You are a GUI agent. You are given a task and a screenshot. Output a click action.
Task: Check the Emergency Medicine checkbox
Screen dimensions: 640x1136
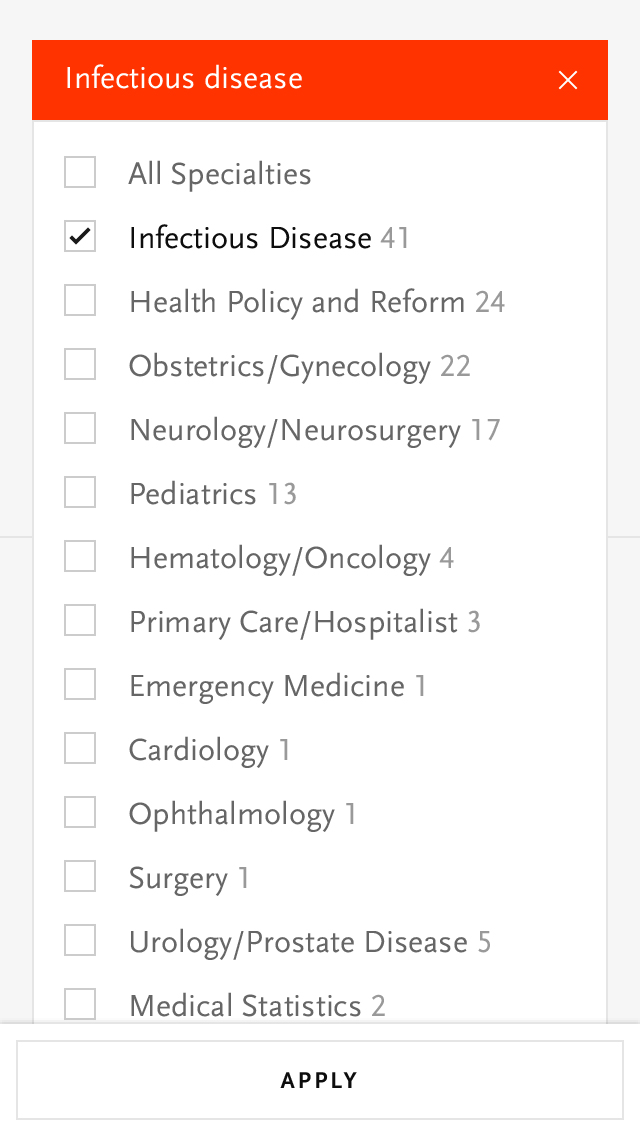(x=80, y=685)
